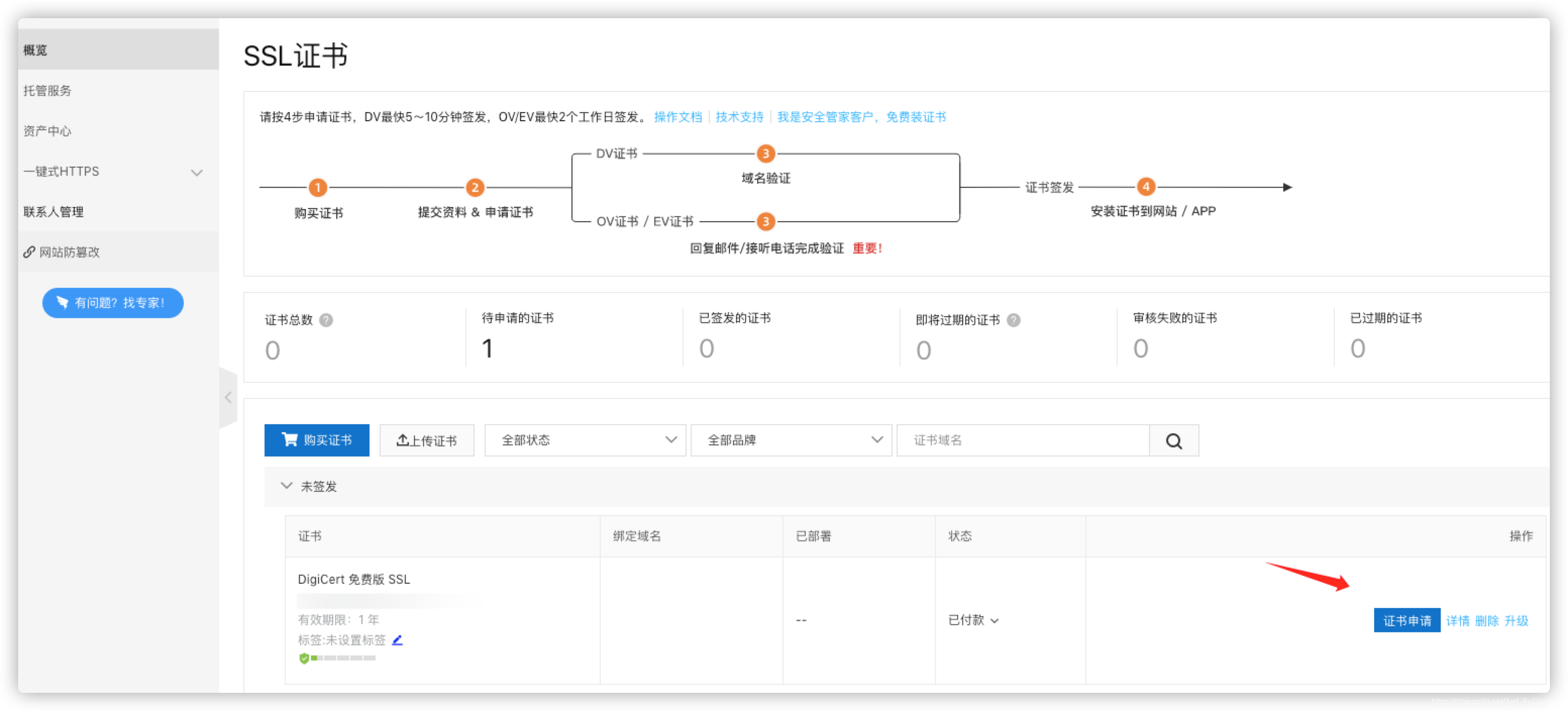Open the 全部品牌 dropdown

[x=791, y=441]
